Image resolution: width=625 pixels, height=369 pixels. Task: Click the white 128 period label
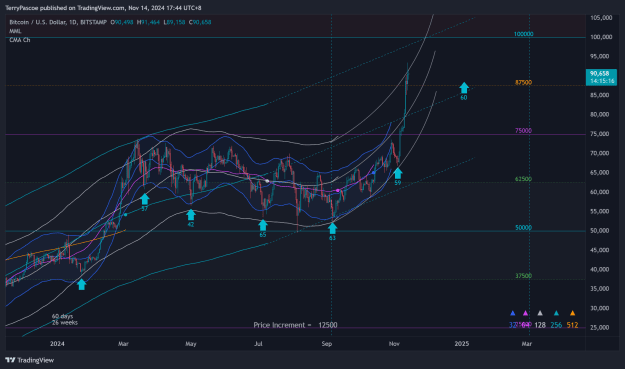540,325
